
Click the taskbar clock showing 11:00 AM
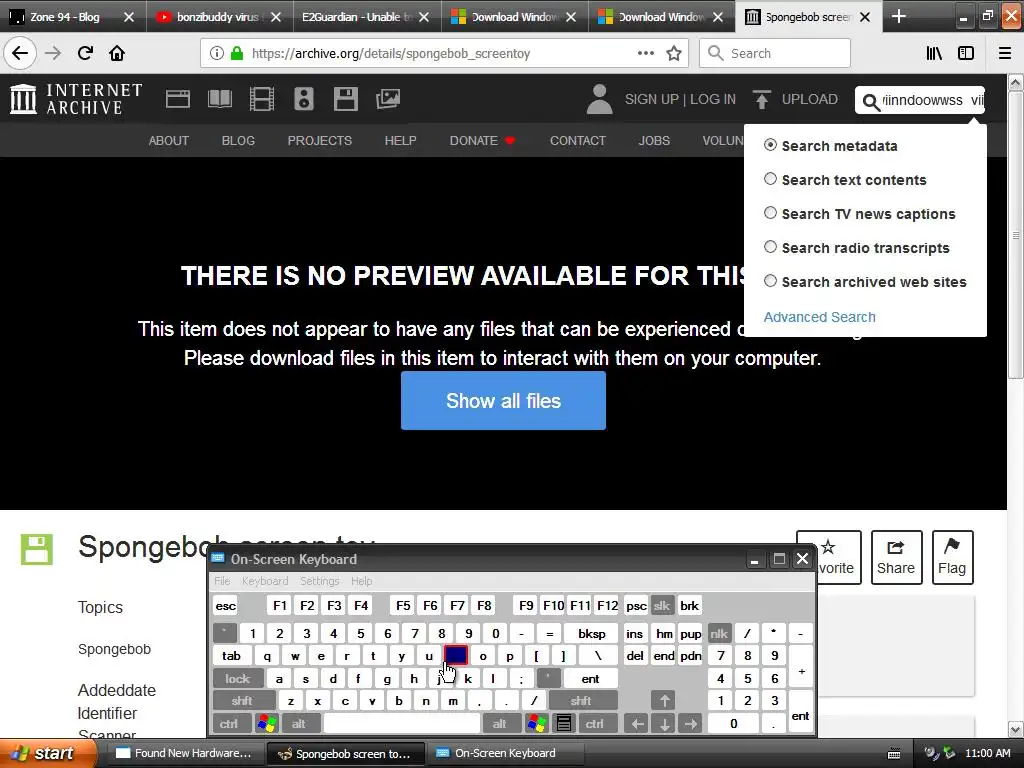pyautogui.click(x=987, y=753)
